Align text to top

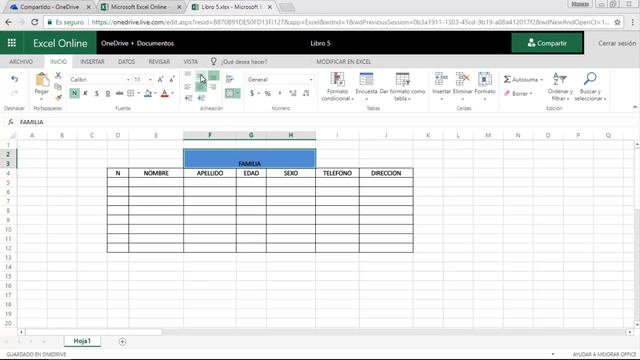click(188, 74)
